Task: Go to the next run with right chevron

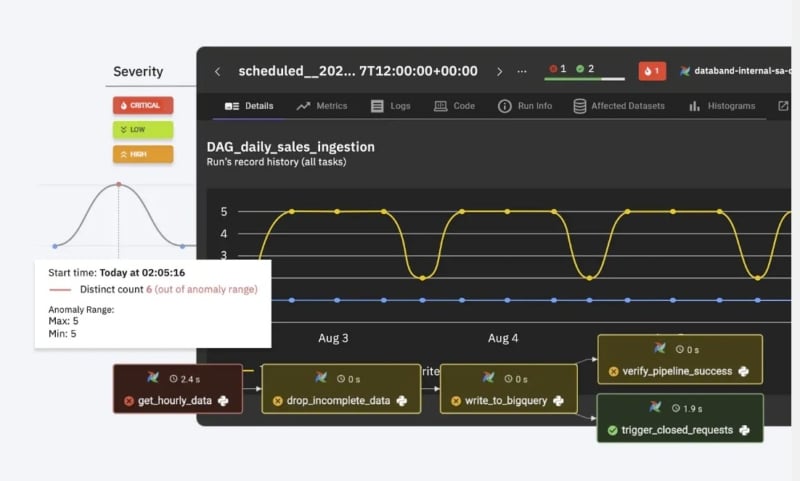Action: coord(500,71)
